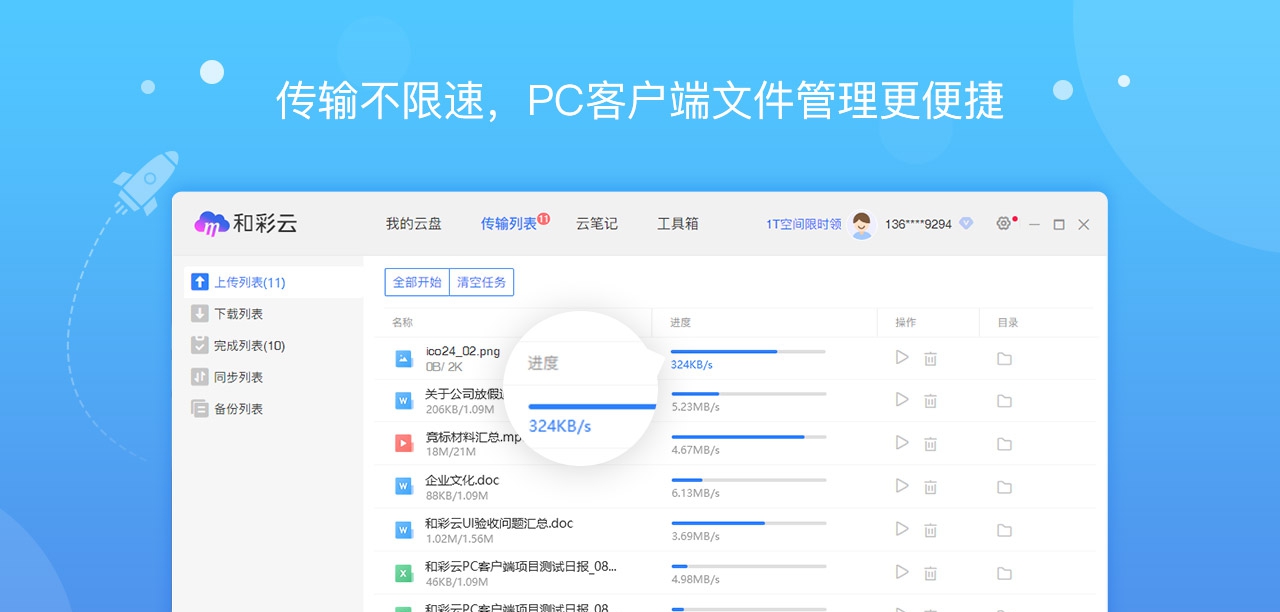This screenshot has width=1280, height=612.
Task: Click the diamond VIP icon beside the phone number
Action: (x=965, y=224)
